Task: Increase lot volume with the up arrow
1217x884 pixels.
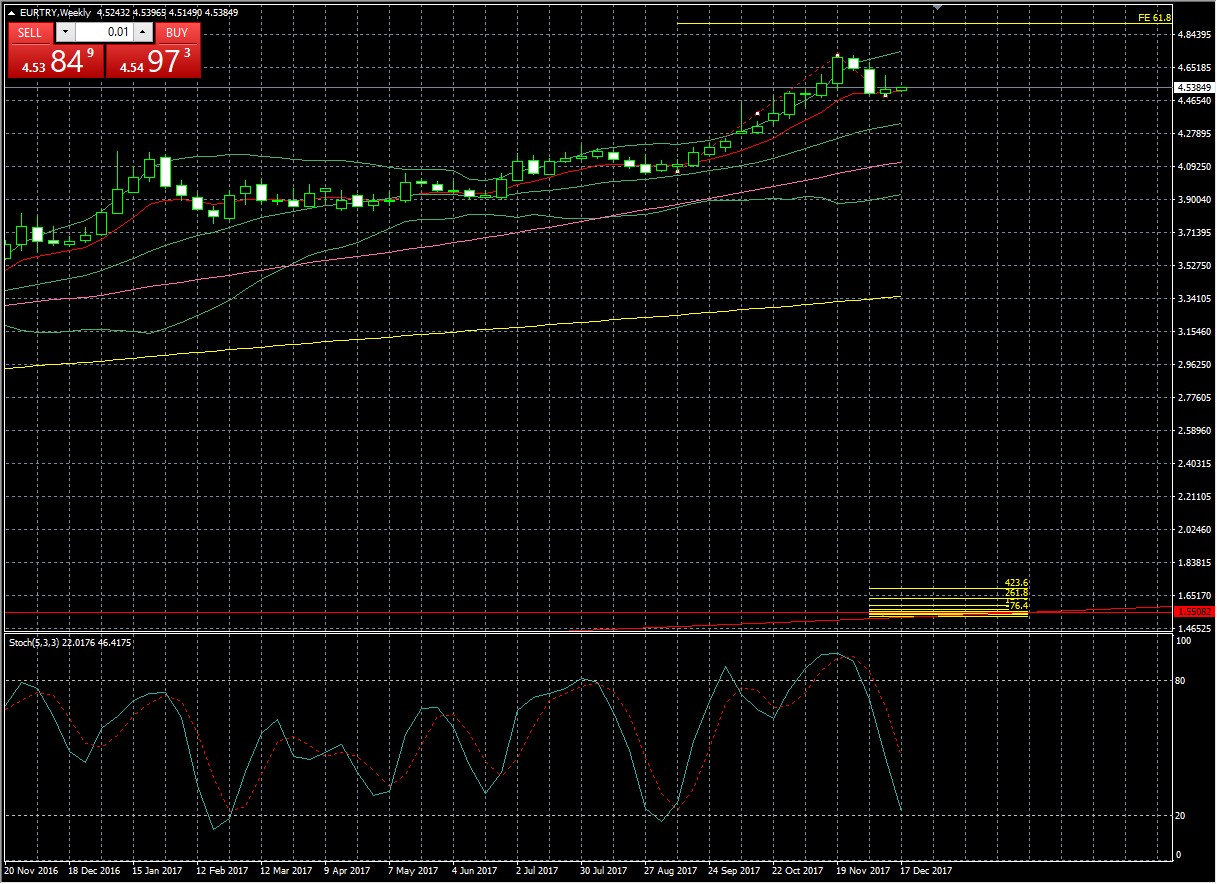Action: click(142, 32)
